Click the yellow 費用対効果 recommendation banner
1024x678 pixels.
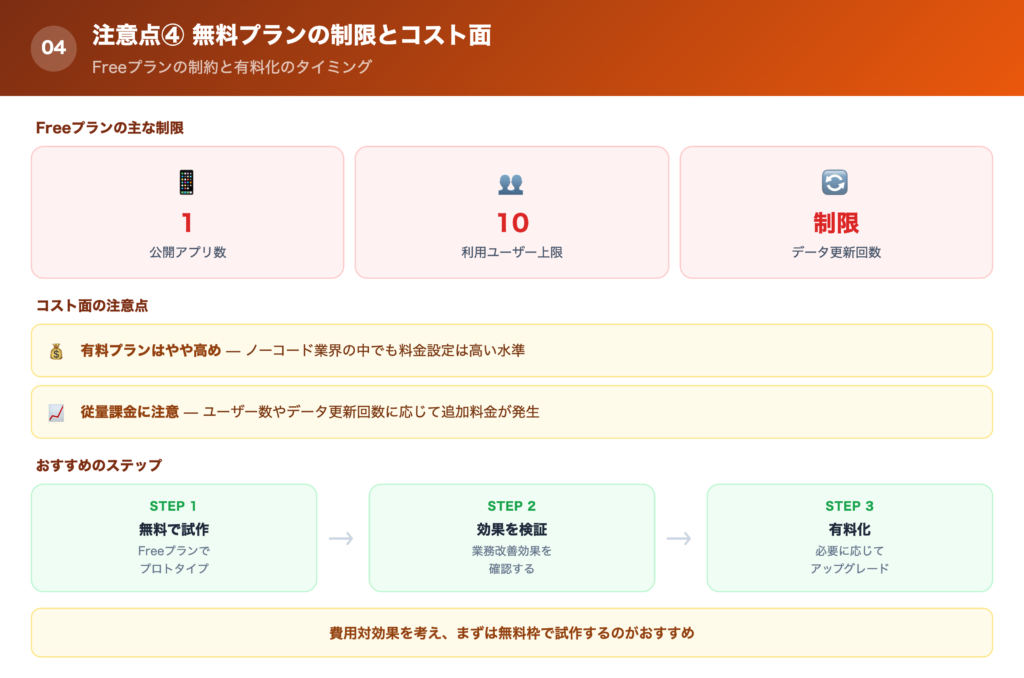(511, 633)
